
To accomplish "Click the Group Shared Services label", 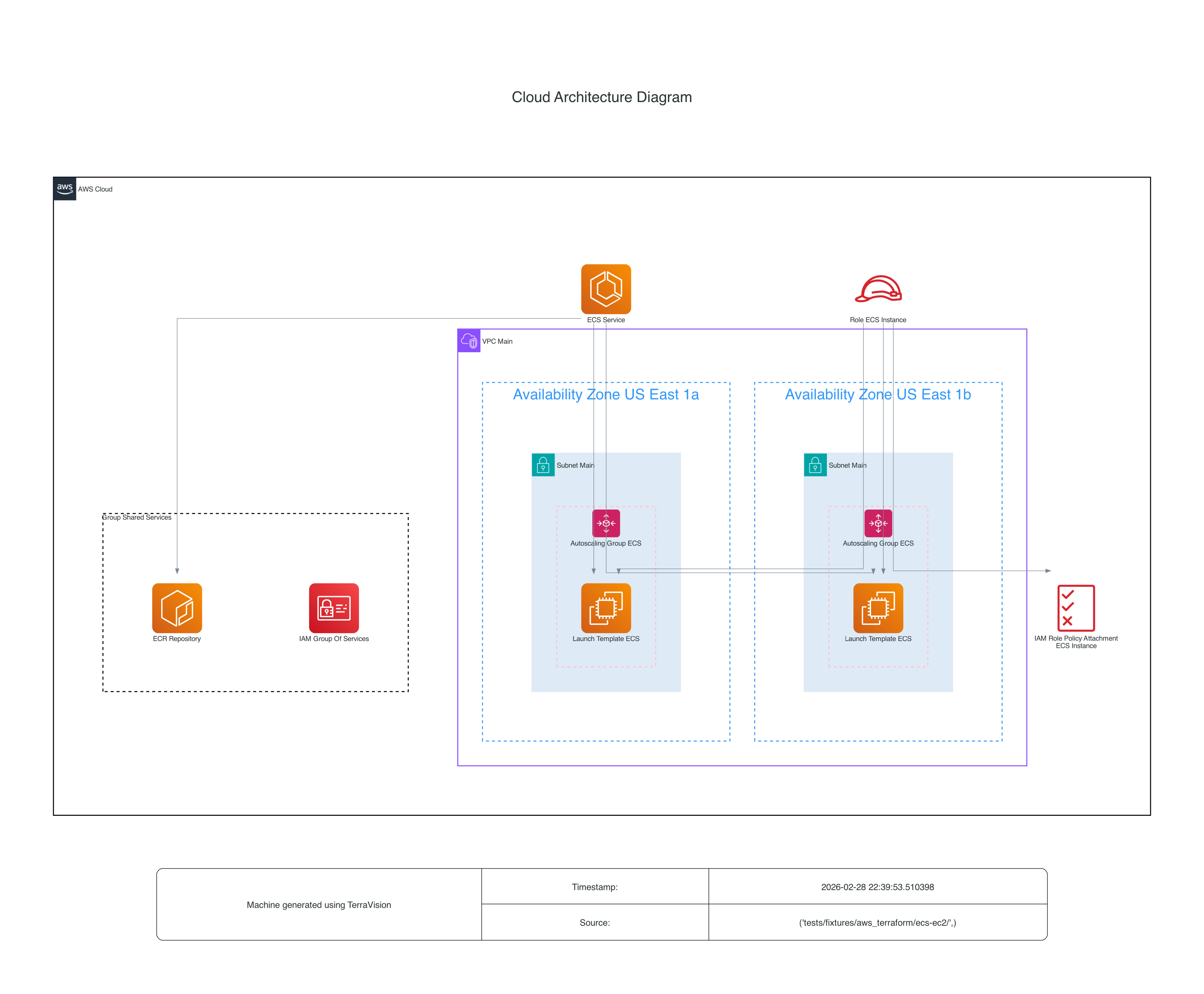I will 137,517.
